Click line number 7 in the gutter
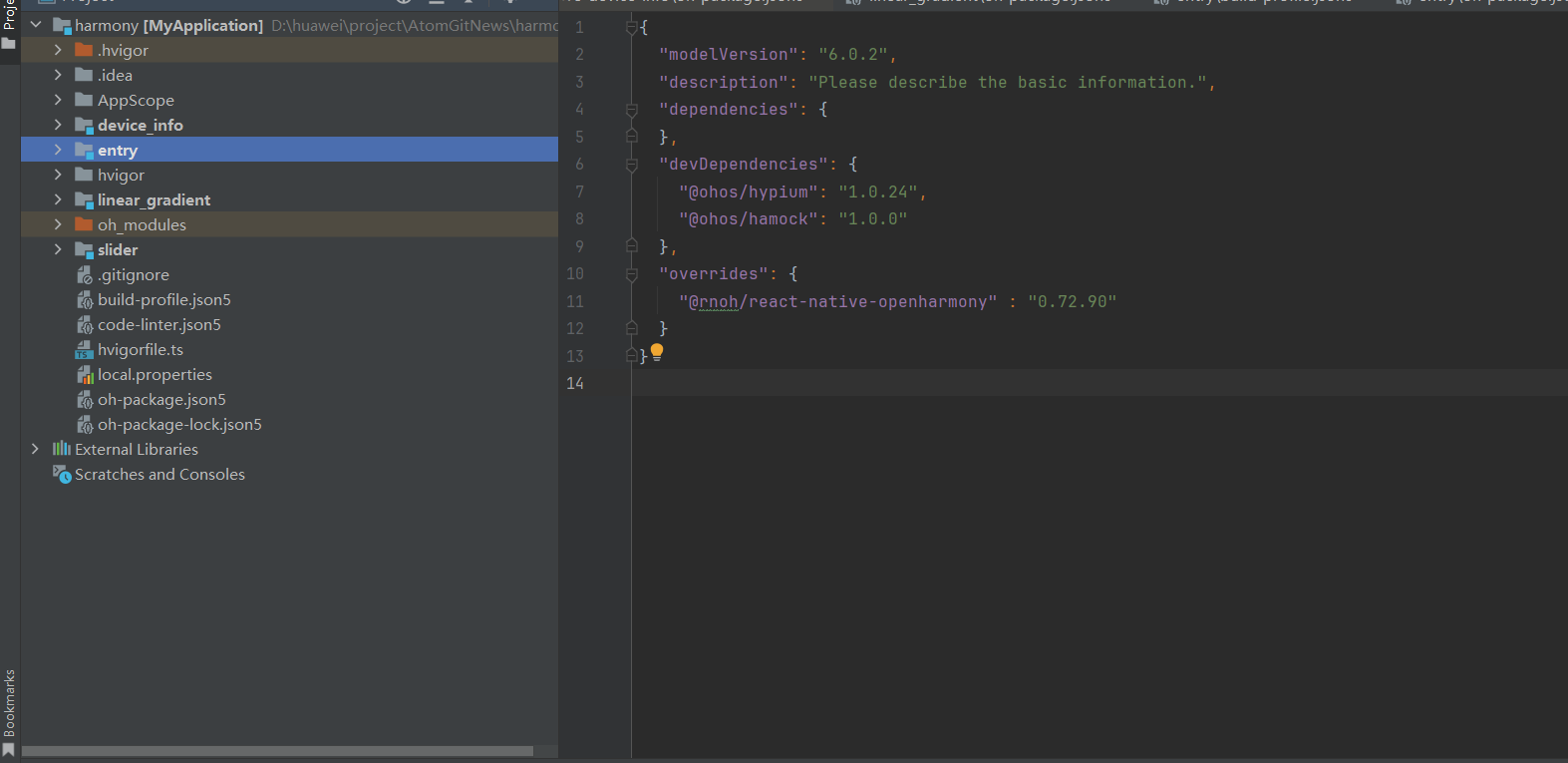The width and height of the screenshot is (1568, 763). tap(579, 191)
